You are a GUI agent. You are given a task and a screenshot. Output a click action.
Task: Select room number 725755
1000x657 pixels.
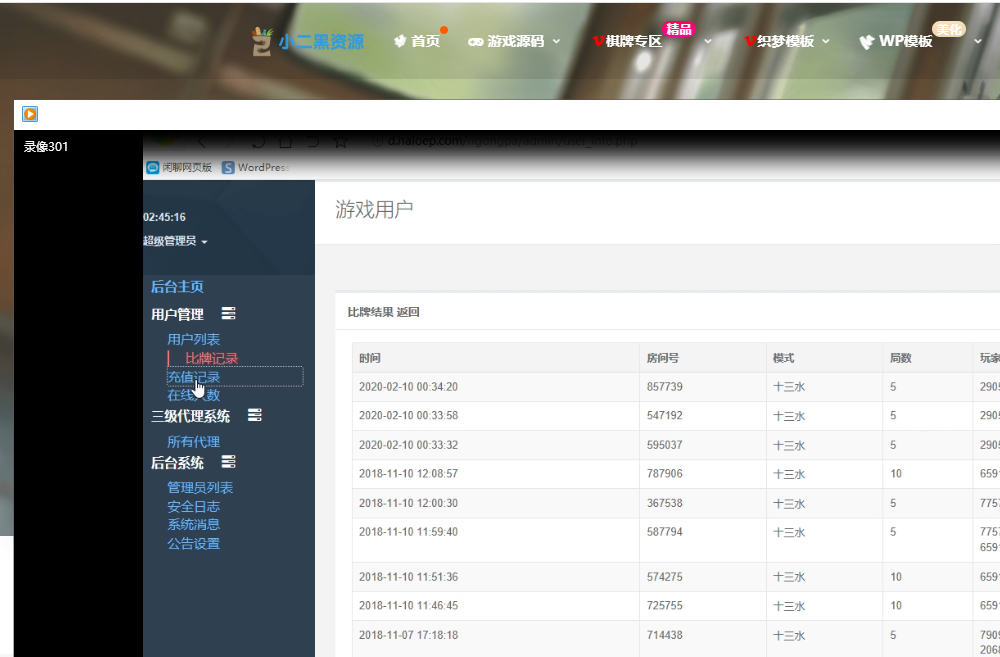(x=665, y=606)
